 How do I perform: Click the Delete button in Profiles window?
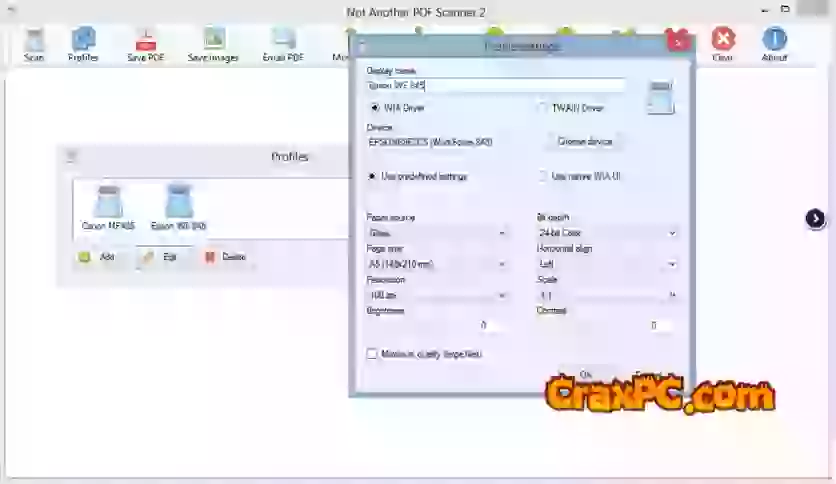[x=226, y=257]
